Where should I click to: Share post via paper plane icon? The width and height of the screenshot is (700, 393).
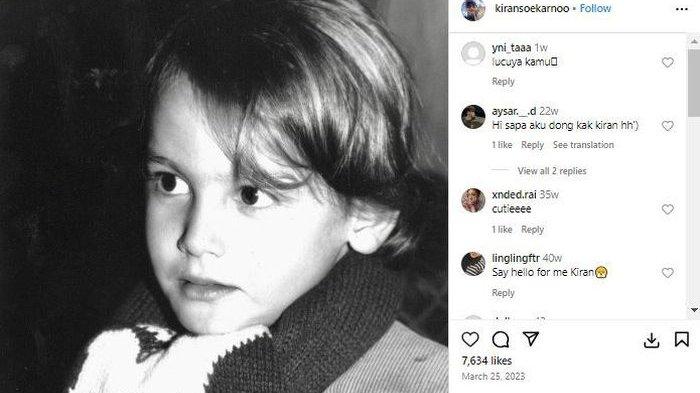tap(531, 339)
